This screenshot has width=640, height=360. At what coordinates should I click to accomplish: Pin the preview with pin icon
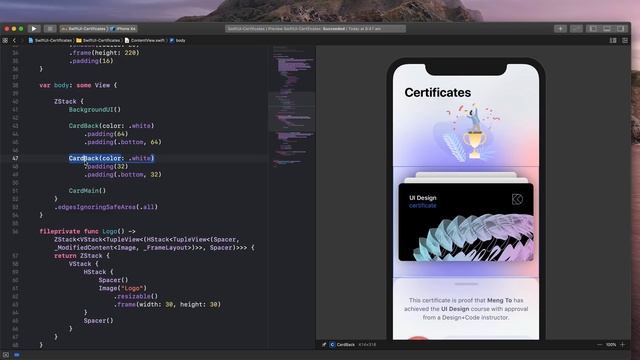(x=324, y=344)
